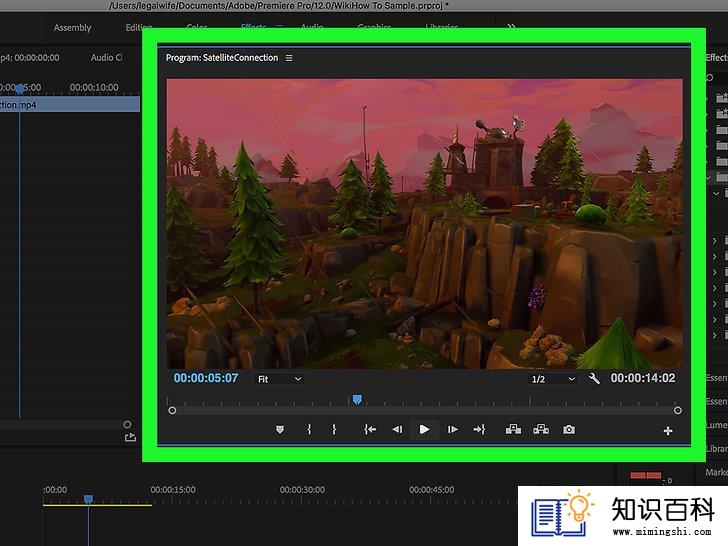
Task: Click 00:00:45:00 on the bottom timeline ruler
Action: point(431,490)
